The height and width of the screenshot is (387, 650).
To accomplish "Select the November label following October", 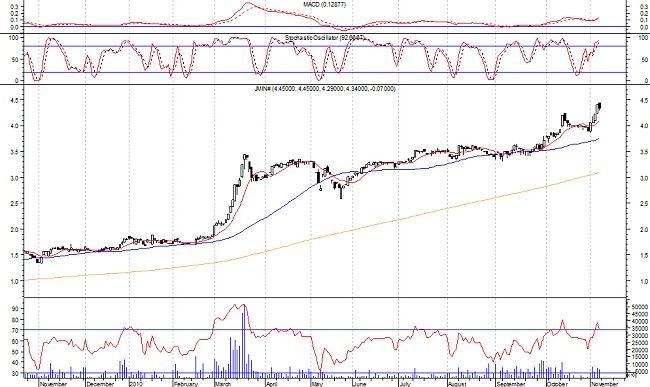I will tap(605, 384).
